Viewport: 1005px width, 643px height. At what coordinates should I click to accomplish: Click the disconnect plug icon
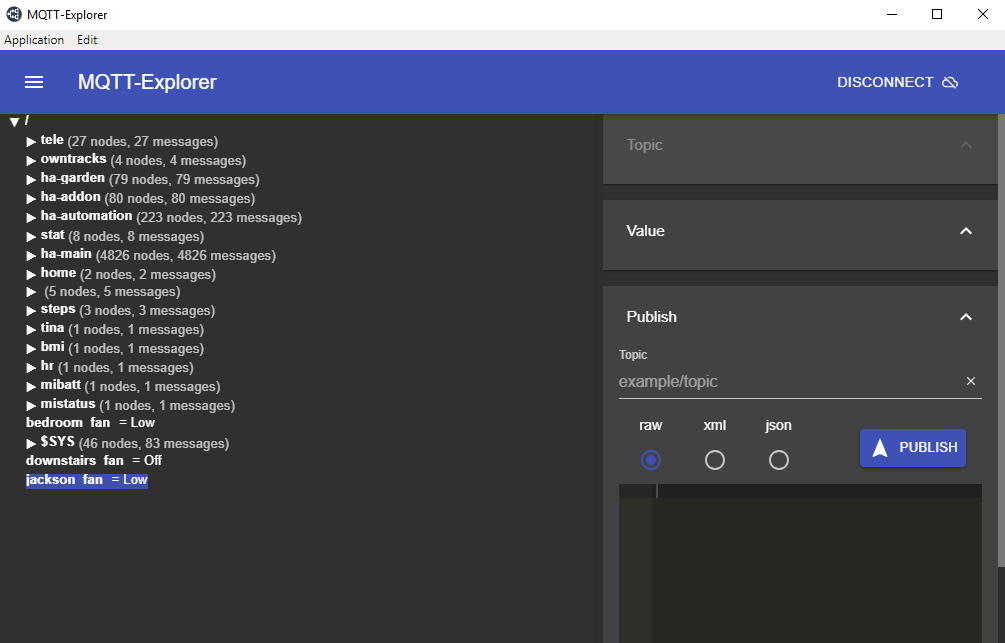(949, 82)
